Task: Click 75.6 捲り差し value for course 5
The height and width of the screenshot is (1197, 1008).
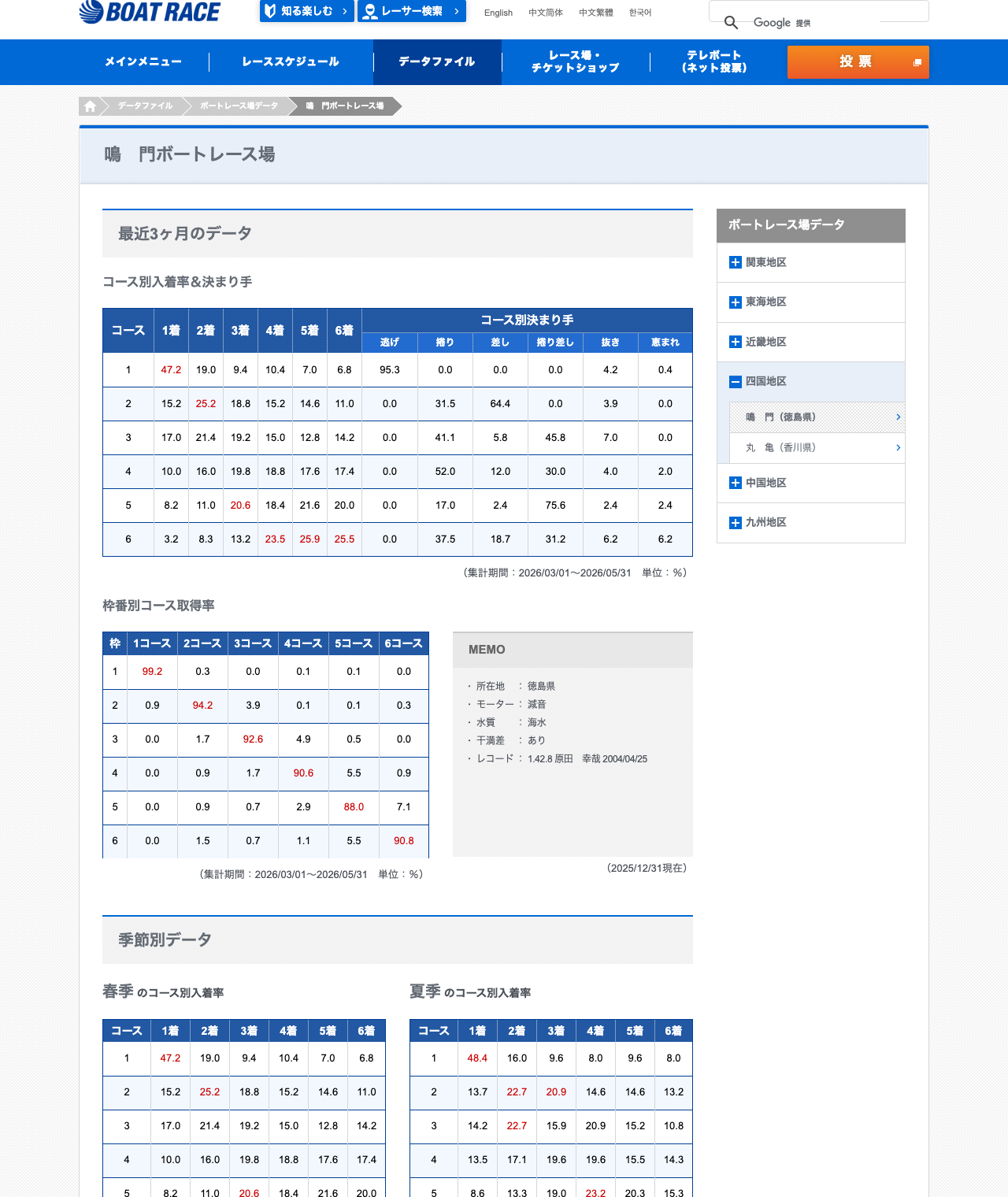Action: coord(555,506)
